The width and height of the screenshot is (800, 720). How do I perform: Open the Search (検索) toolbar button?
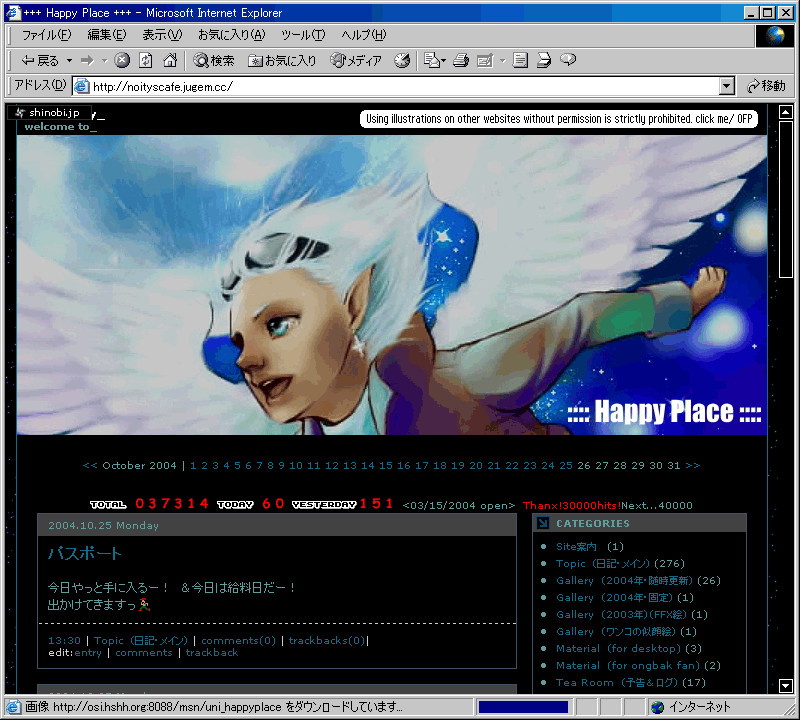click(214, 61)
